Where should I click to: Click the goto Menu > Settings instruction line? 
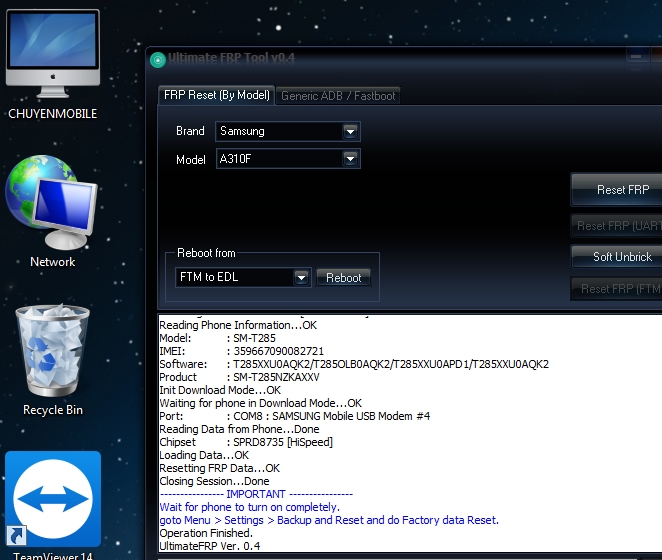point(329,520)
